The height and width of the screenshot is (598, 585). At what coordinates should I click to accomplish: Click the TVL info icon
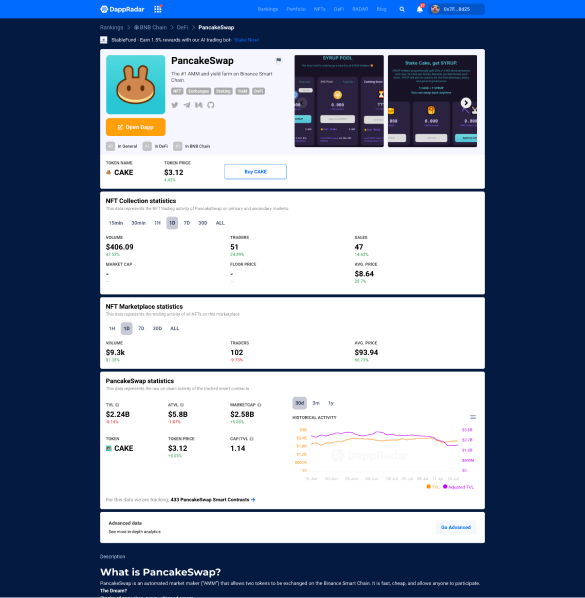coord(117,405)
